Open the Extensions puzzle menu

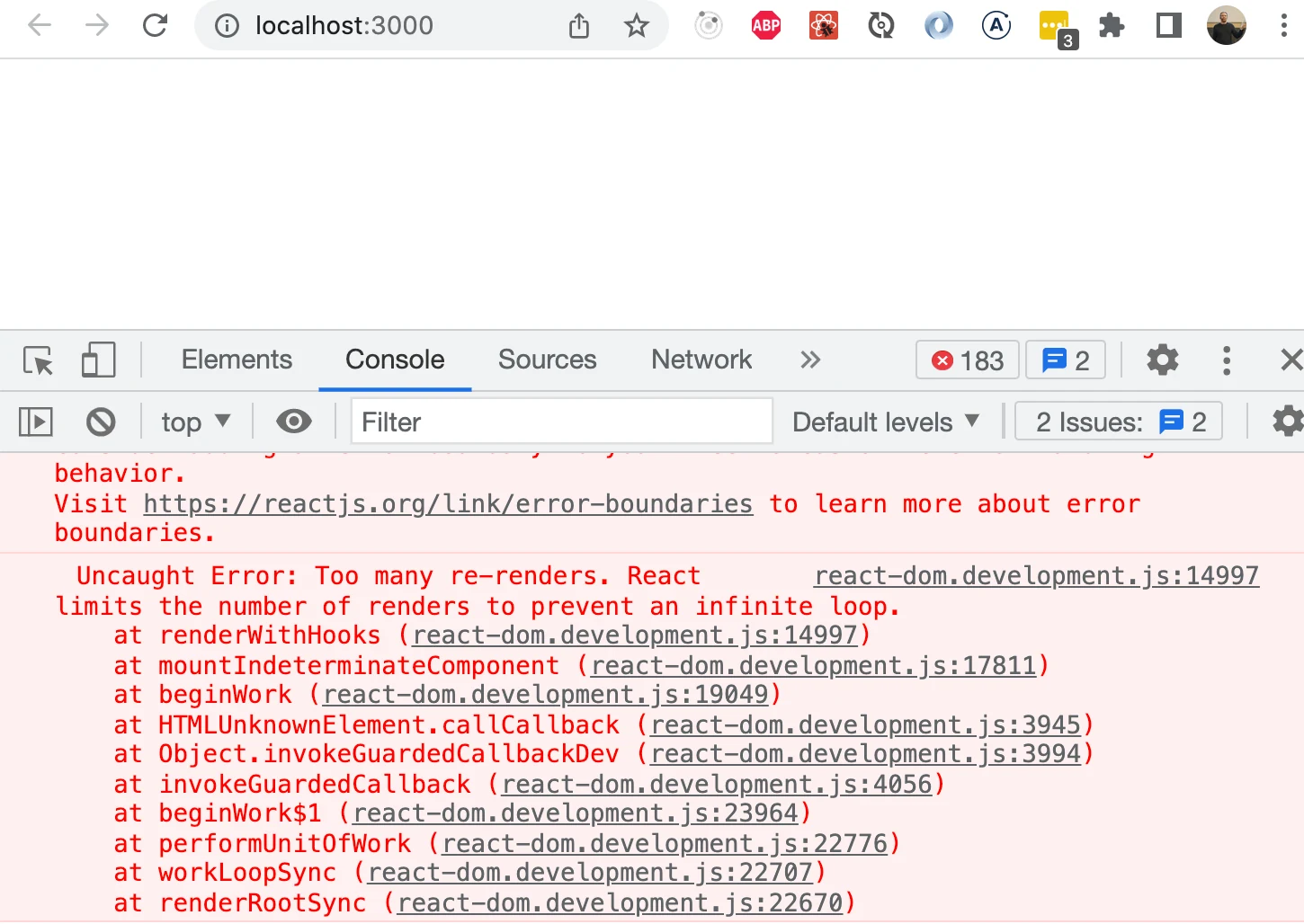coord(1112,25)
